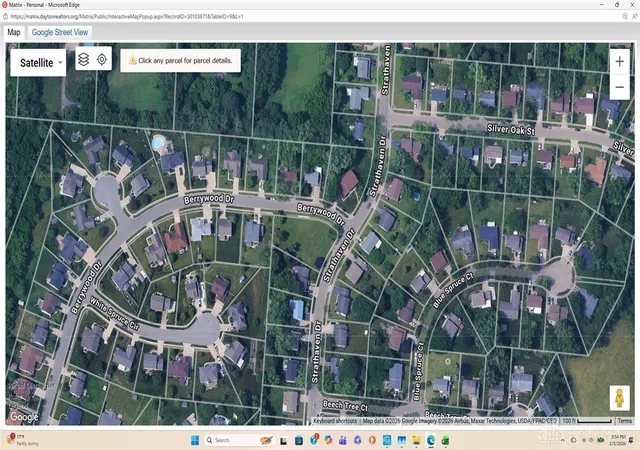Click the warning icon in parcel notice

133,60
